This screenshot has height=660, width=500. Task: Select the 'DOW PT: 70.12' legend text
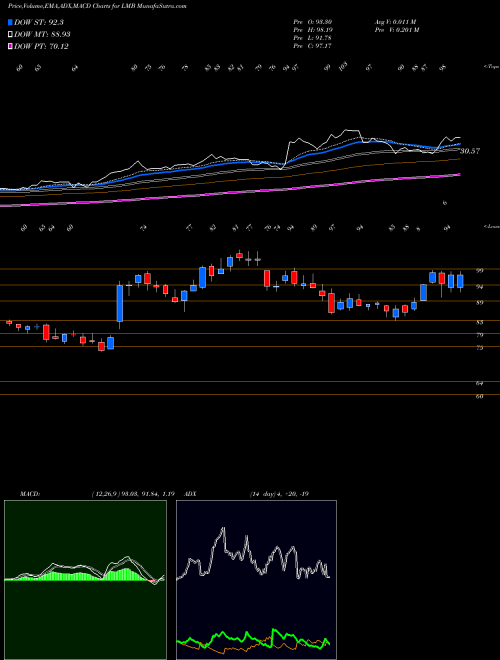pos(41,46)
